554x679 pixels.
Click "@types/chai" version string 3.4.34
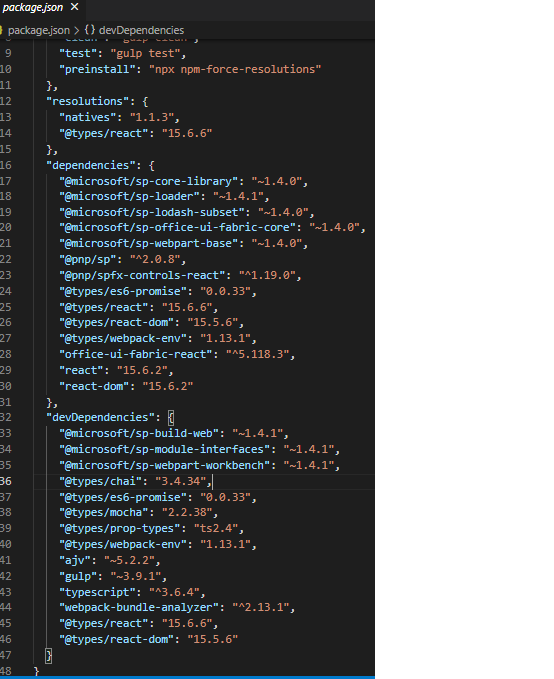[x=180, y=481]
